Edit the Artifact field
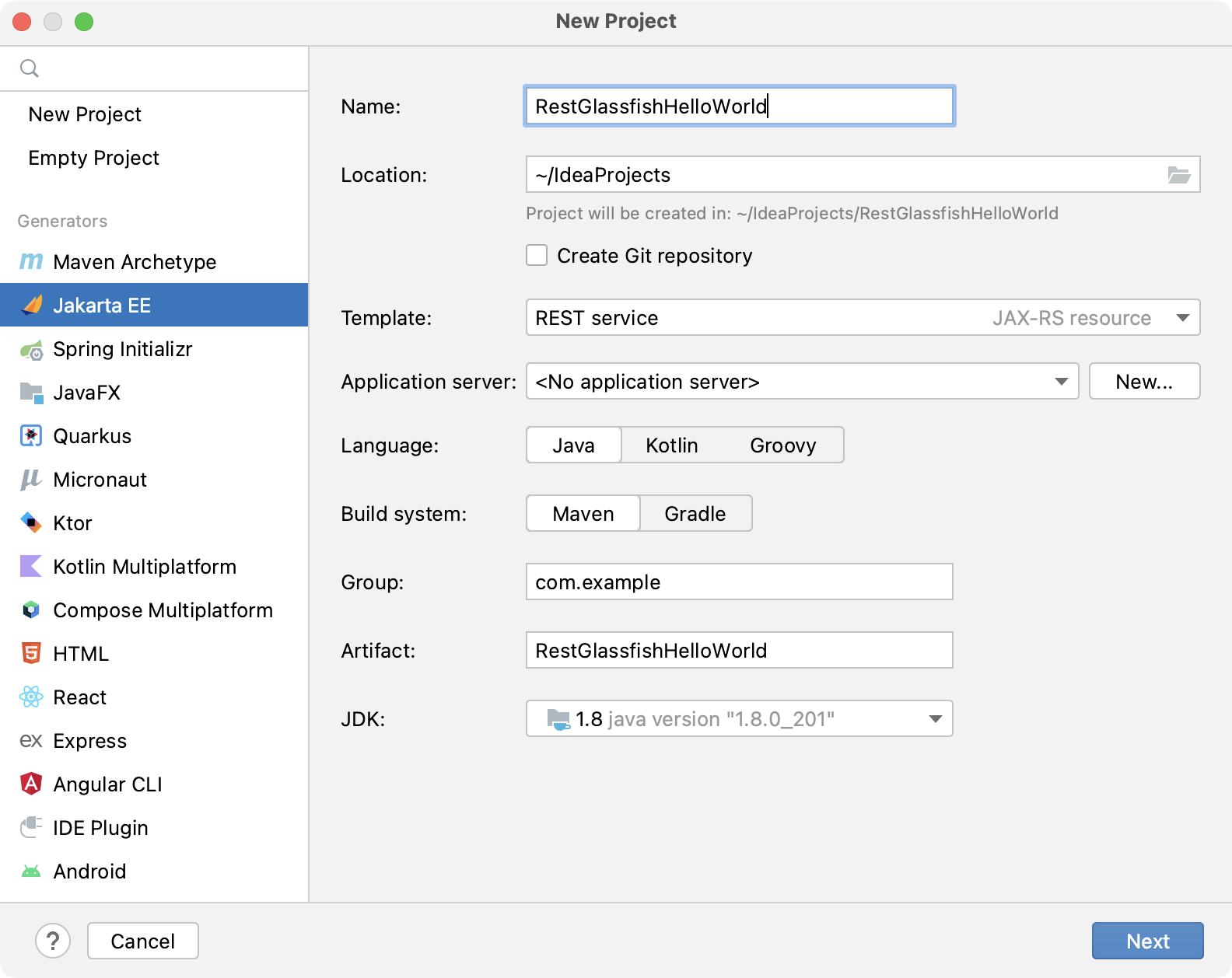This screenshot has width=1232, height=978. tap(740, 650)
